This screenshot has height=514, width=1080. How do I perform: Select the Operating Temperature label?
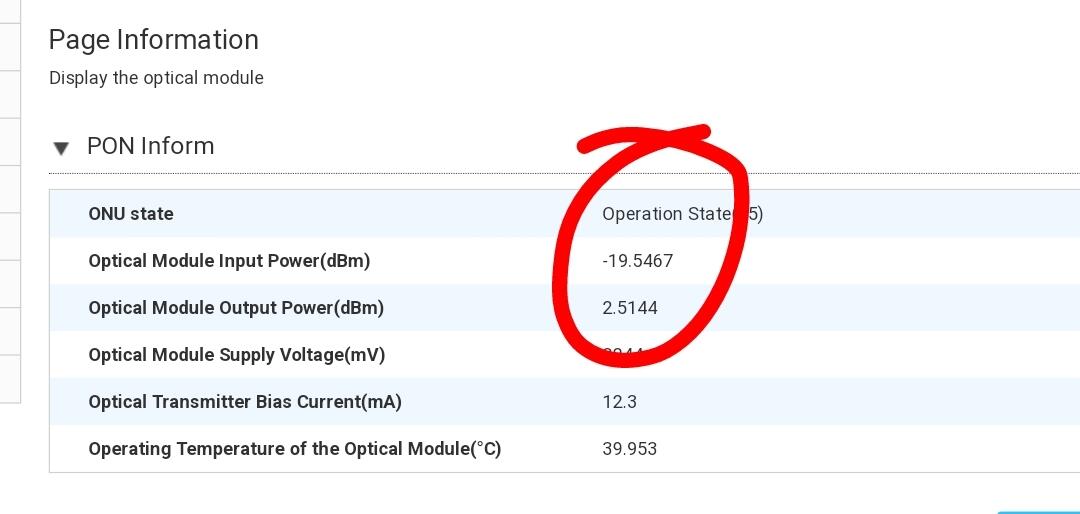pos(294,449)
